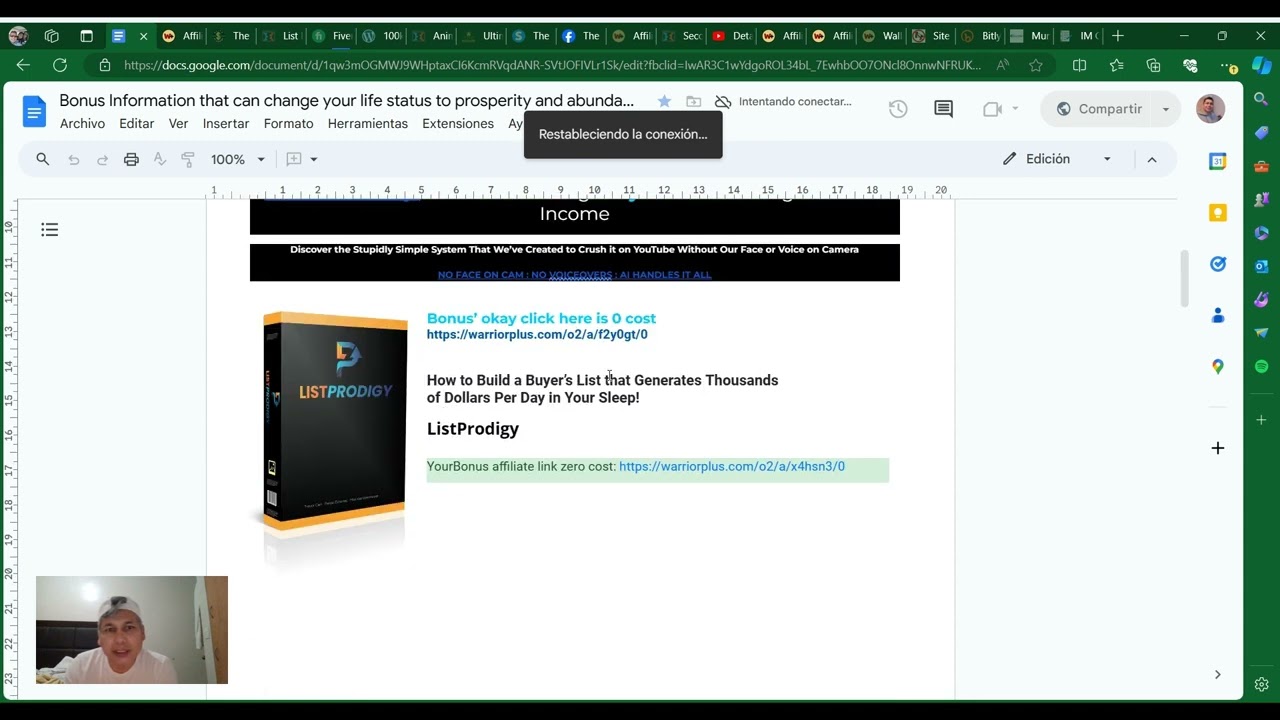Open Edge Copilot icon
Viewport: 1280px width, 720px height.
1261,65
